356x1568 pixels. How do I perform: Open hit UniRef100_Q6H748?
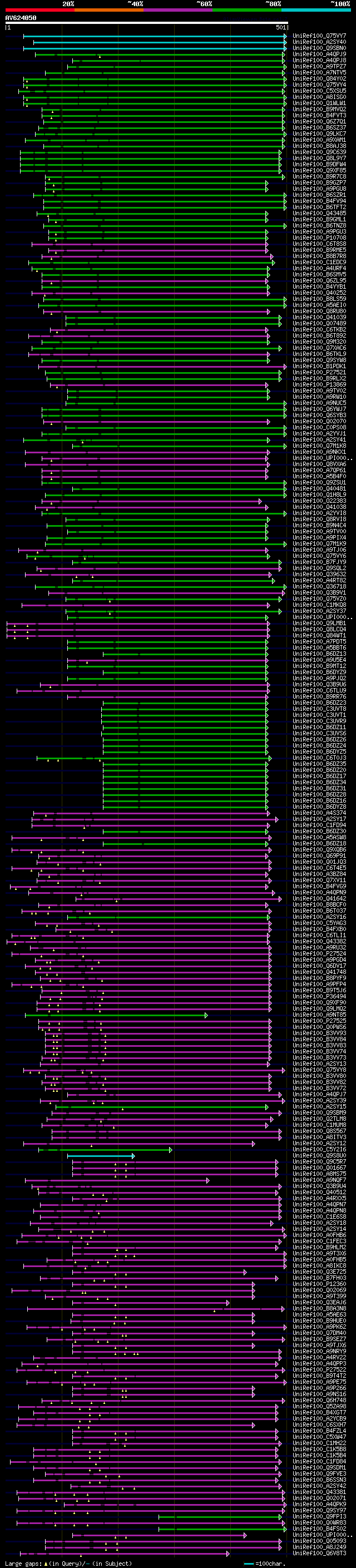319,1400
